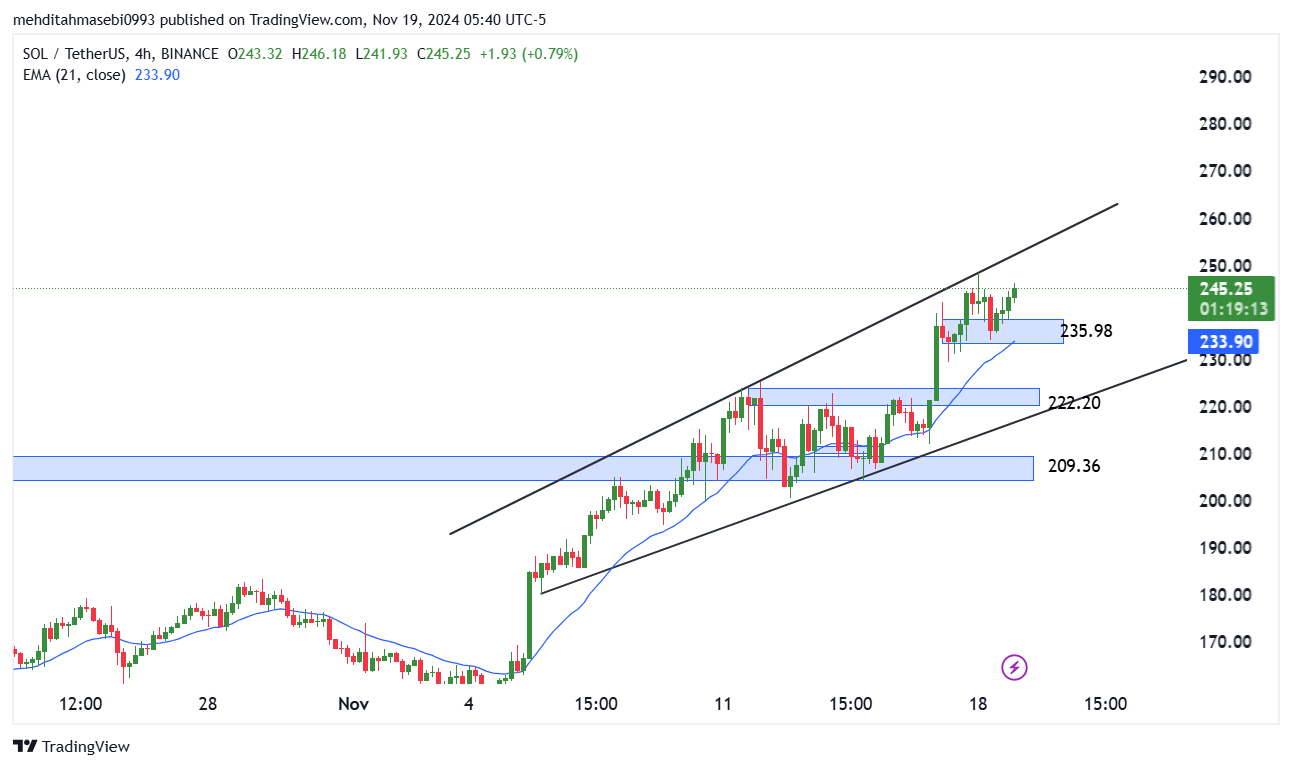Select the 222.20 blue zone rectangle
The width and height of the screenshot is (1292, 768).
(x=894, y=397)
